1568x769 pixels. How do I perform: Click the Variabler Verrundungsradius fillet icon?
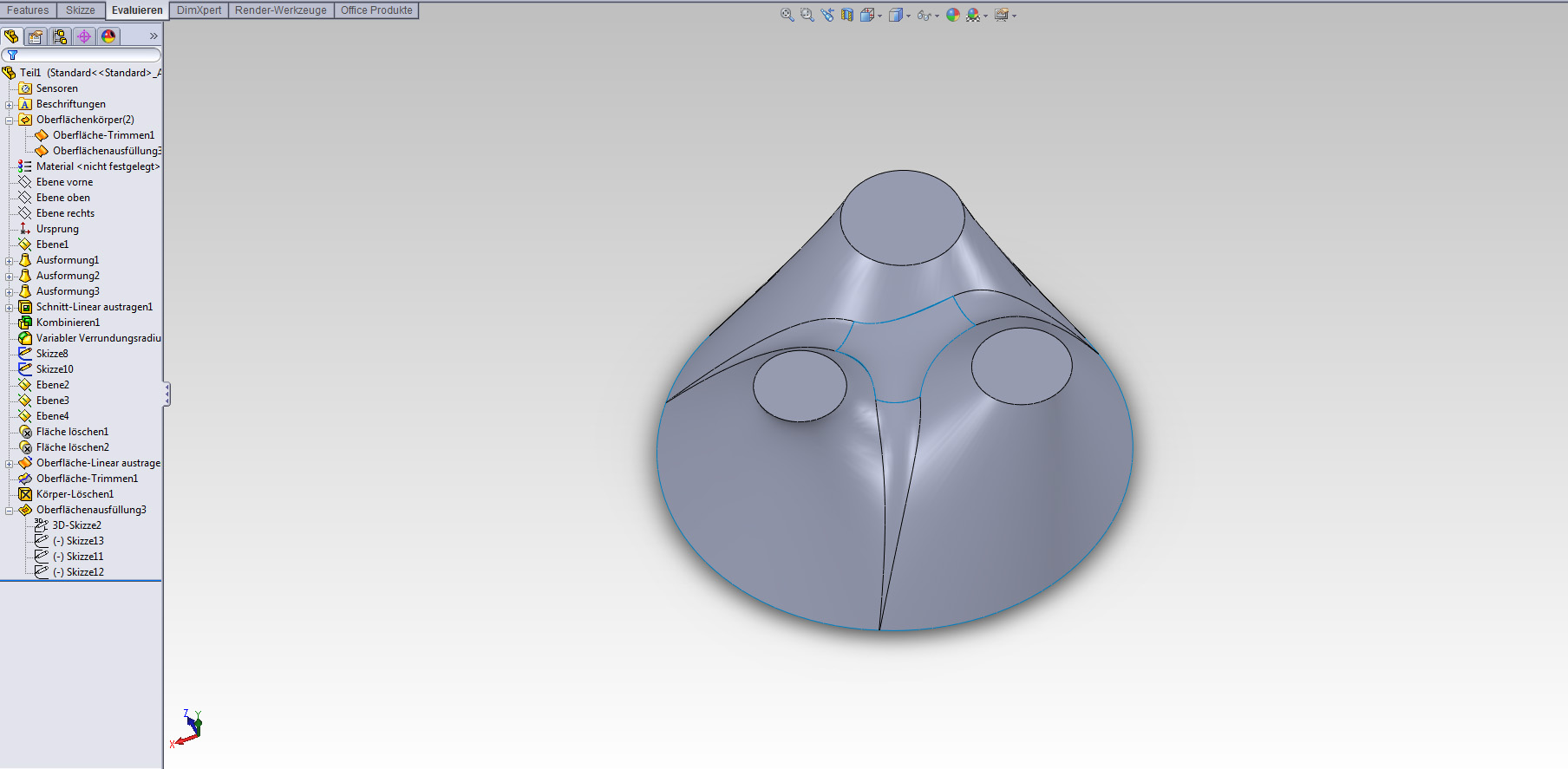tap(25, 338)
